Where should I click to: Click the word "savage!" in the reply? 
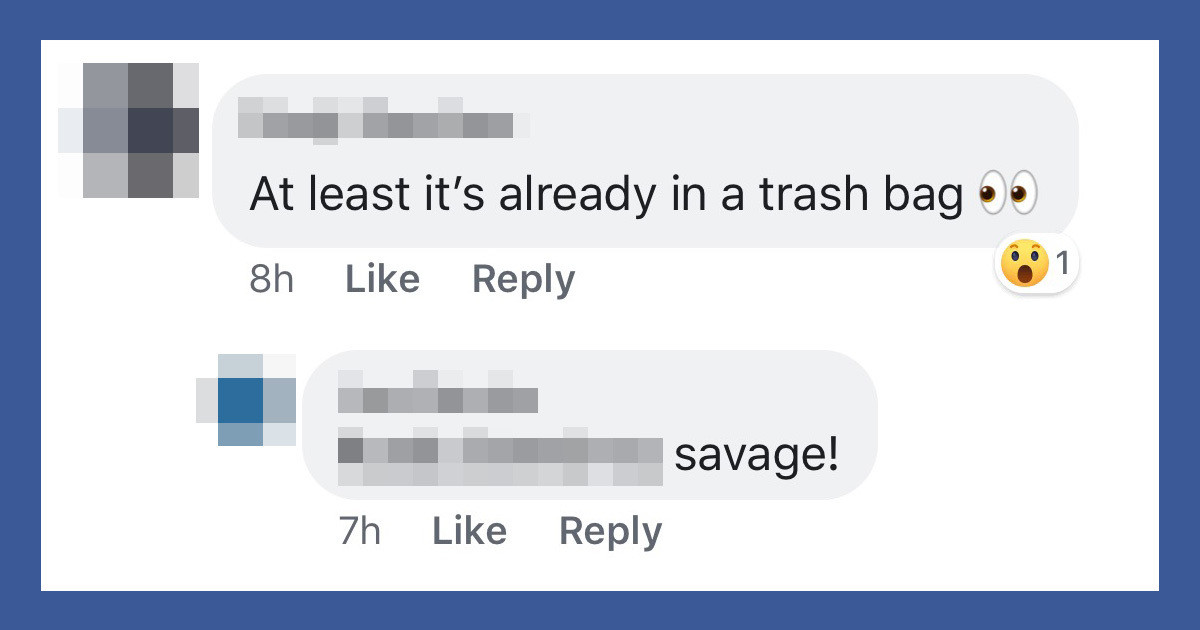(757, 457)
